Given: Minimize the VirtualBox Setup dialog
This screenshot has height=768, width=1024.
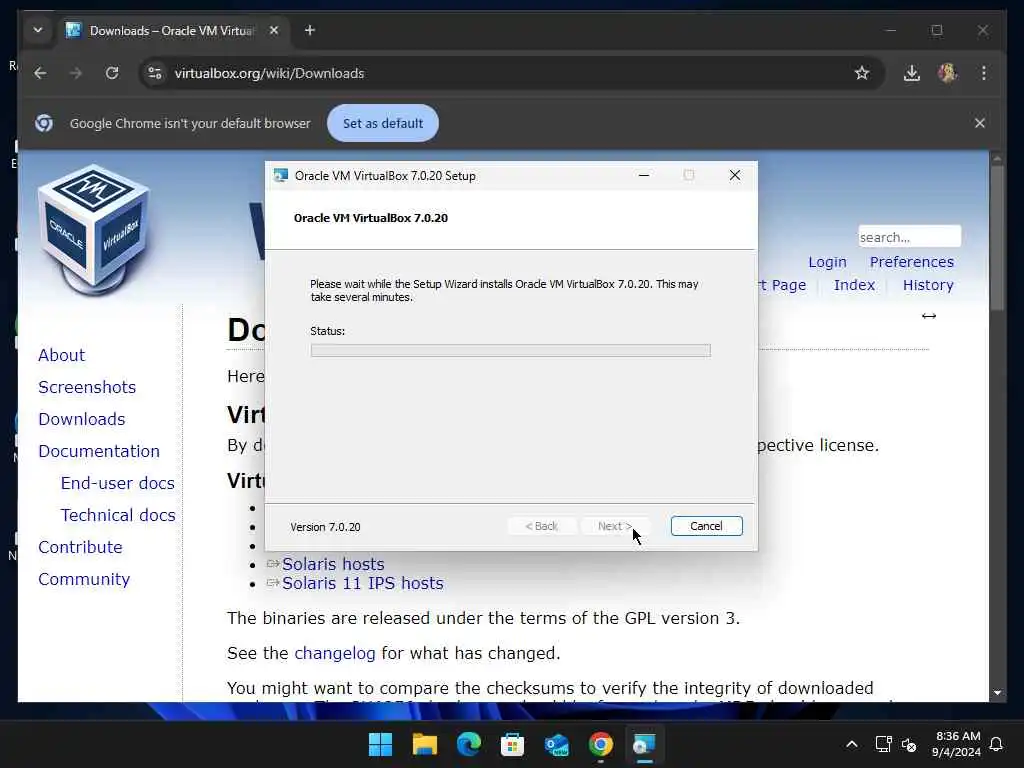Looking at the screenshot, I should coord(644,175).
